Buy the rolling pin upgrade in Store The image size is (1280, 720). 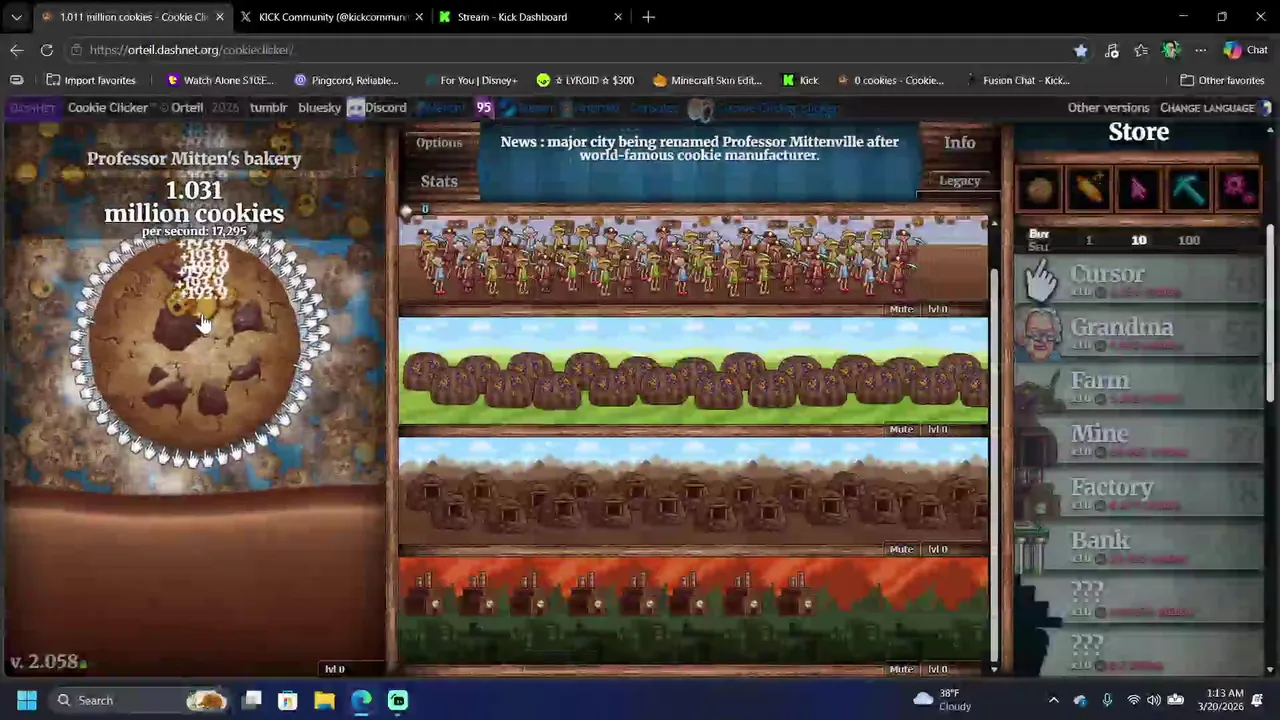[x=1089, y=188]
